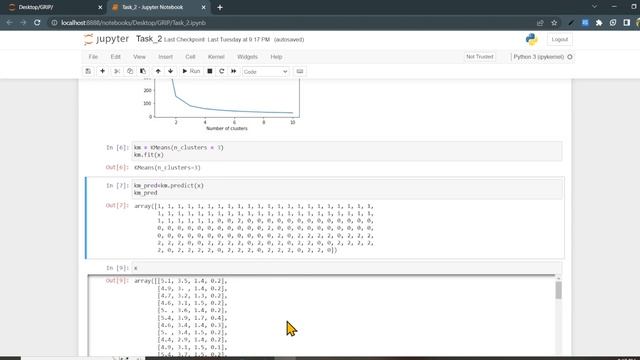The width and height of the screenshot is (640, 360).
Task: Click the Logout button
Action: (560, 40)
